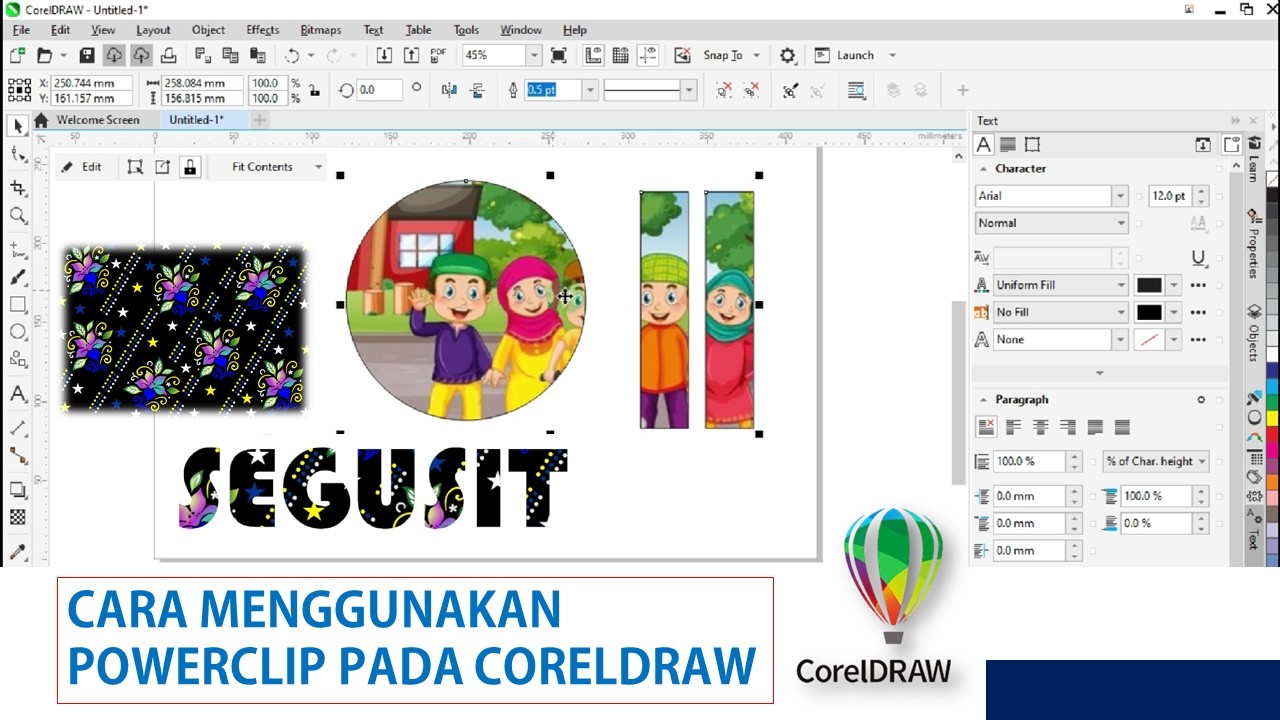The width and height of the screenshot is (1280, 720).
Task: Select the Connector tool
Action: coord(18,455)
